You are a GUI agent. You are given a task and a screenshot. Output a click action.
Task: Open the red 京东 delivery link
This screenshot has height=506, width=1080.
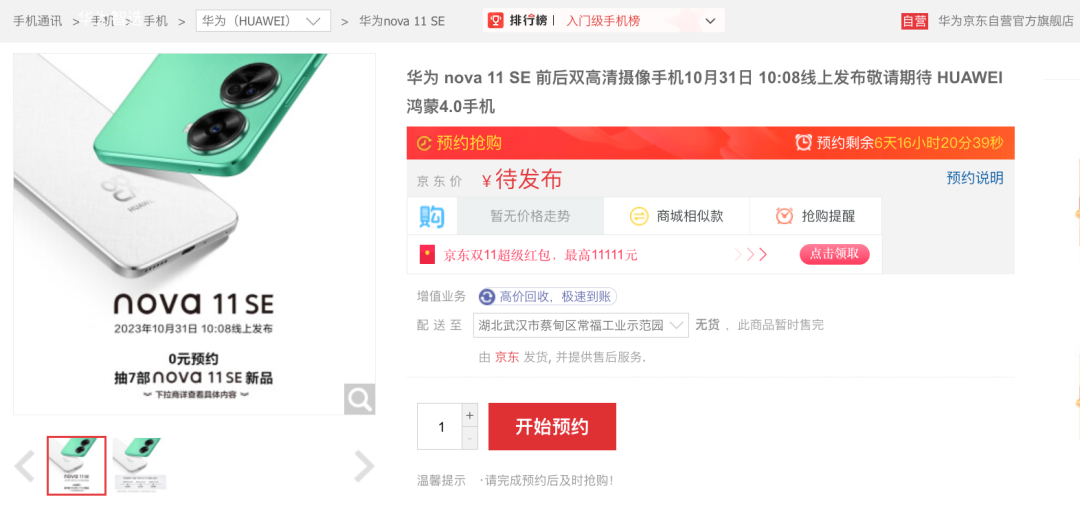point(507,357)
